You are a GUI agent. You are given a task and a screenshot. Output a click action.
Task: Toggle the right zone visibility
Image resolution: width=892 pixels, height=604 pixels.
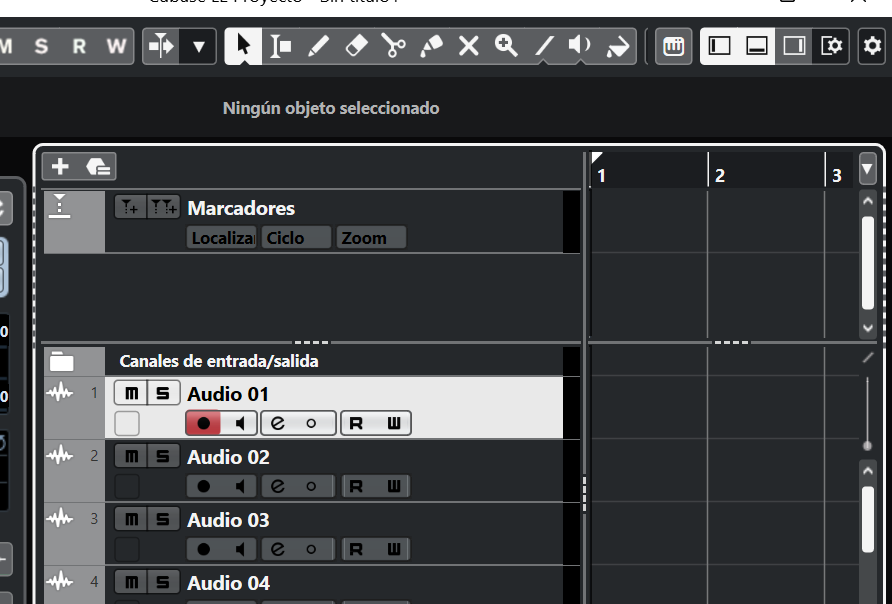(x=794, y=46)
